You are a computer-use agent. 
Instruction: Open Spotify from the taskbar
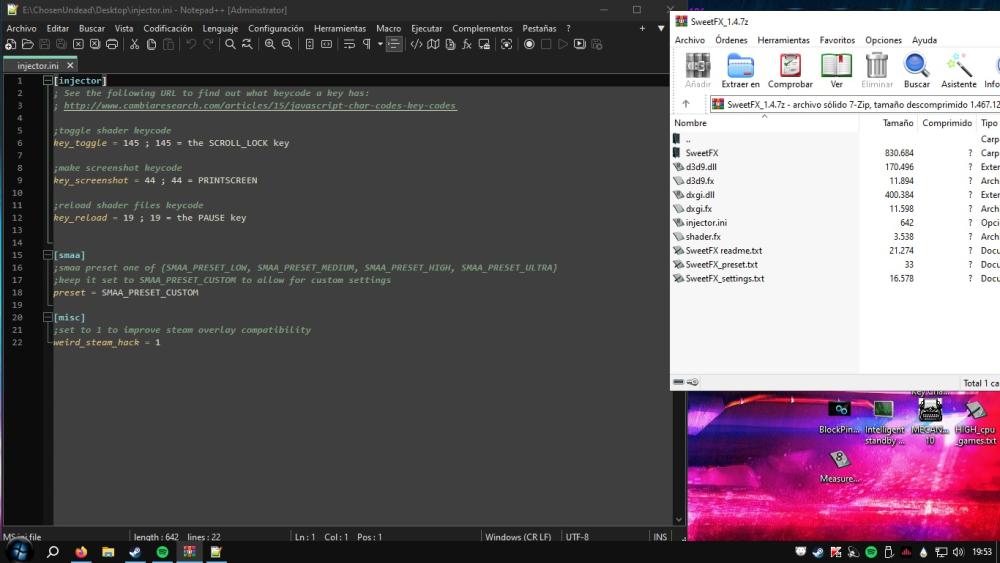162,552
